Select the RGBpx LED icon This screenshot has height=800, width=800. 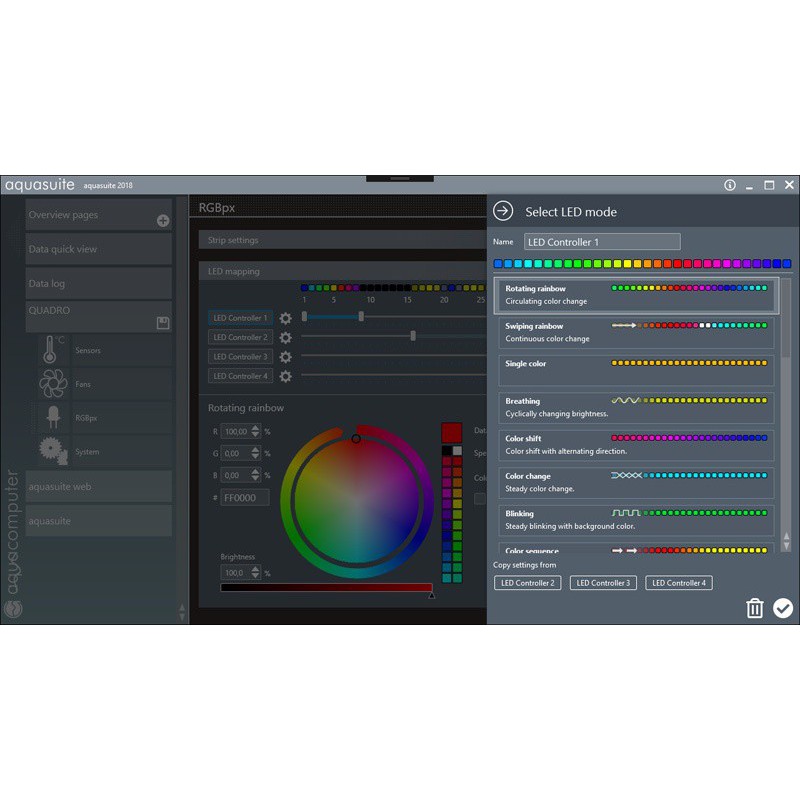[51, 418]
